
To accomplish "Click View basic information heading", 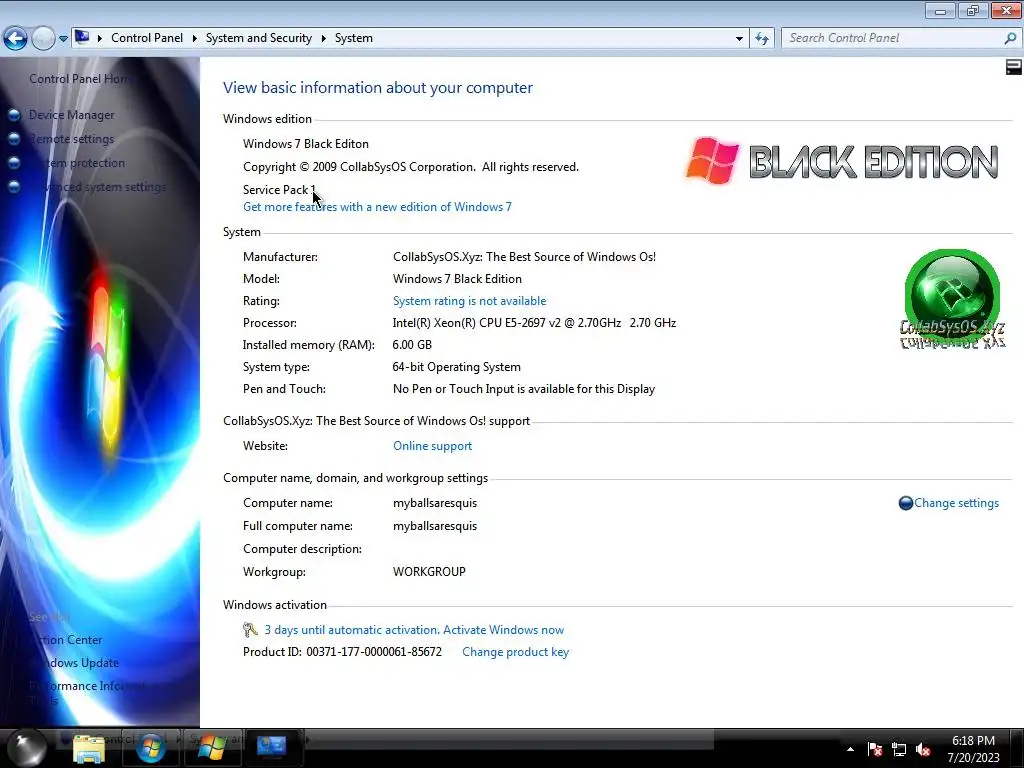I will click(377, 88).
